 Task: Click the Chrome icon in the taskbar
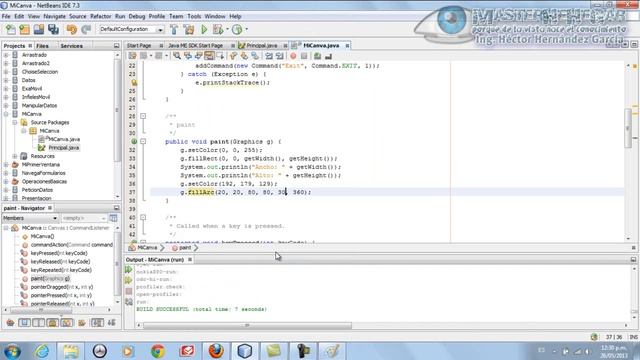coord(158,351)
